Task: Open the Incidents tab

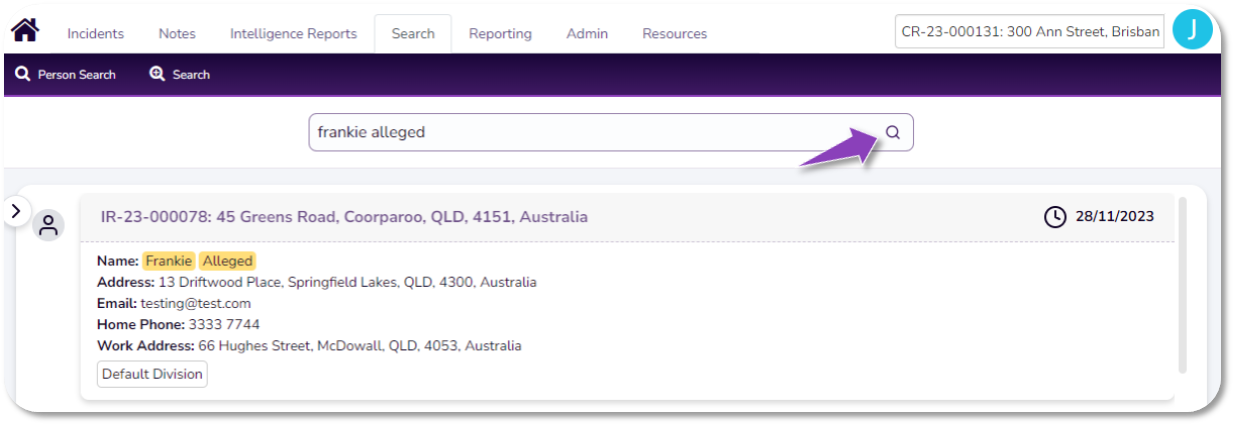Action: click(95, 34)
